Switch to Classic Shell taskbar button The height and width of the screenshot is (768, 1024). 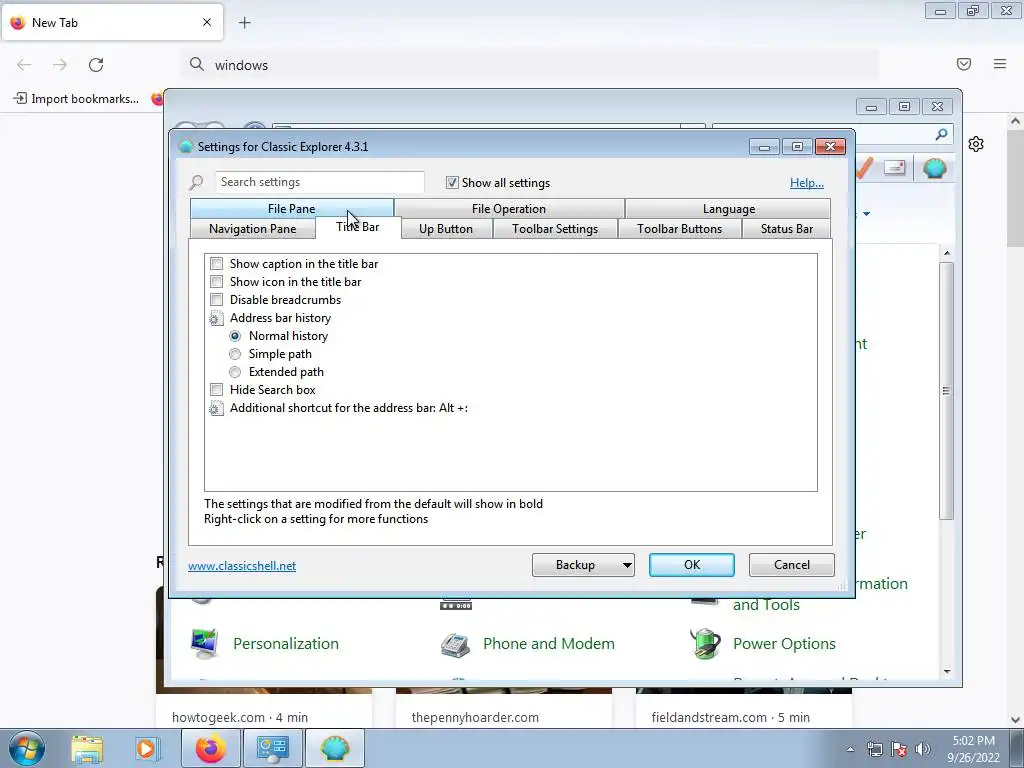click(334, 748)
